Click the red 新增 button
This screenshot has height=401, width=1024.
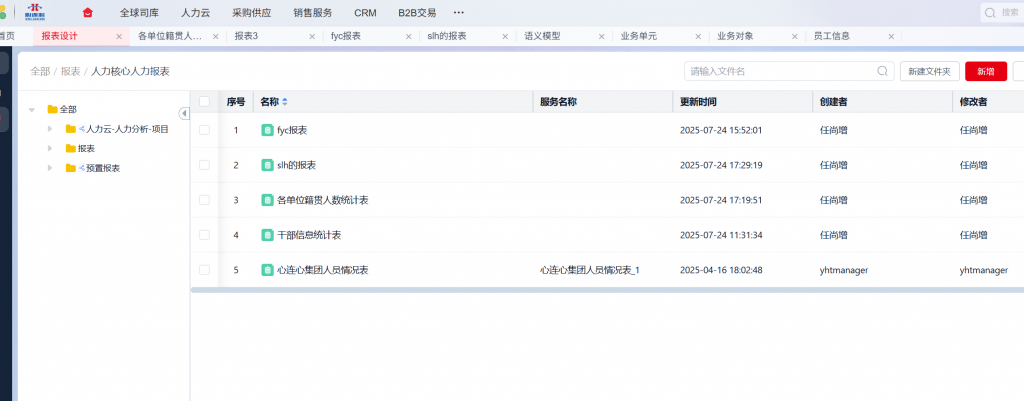pyautogui.click(x=985, y=71)
